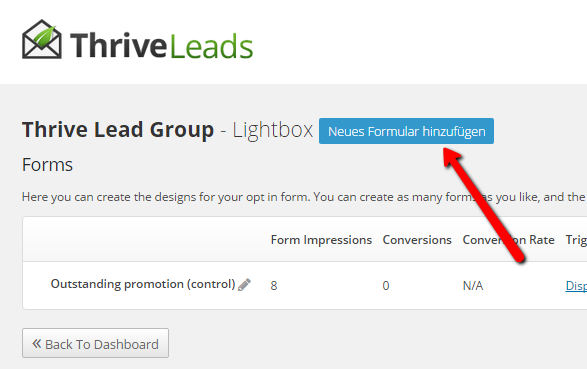Viewport: 587px width, 369px height.
Task: Click the red arrow annotation
Action: 484,205
